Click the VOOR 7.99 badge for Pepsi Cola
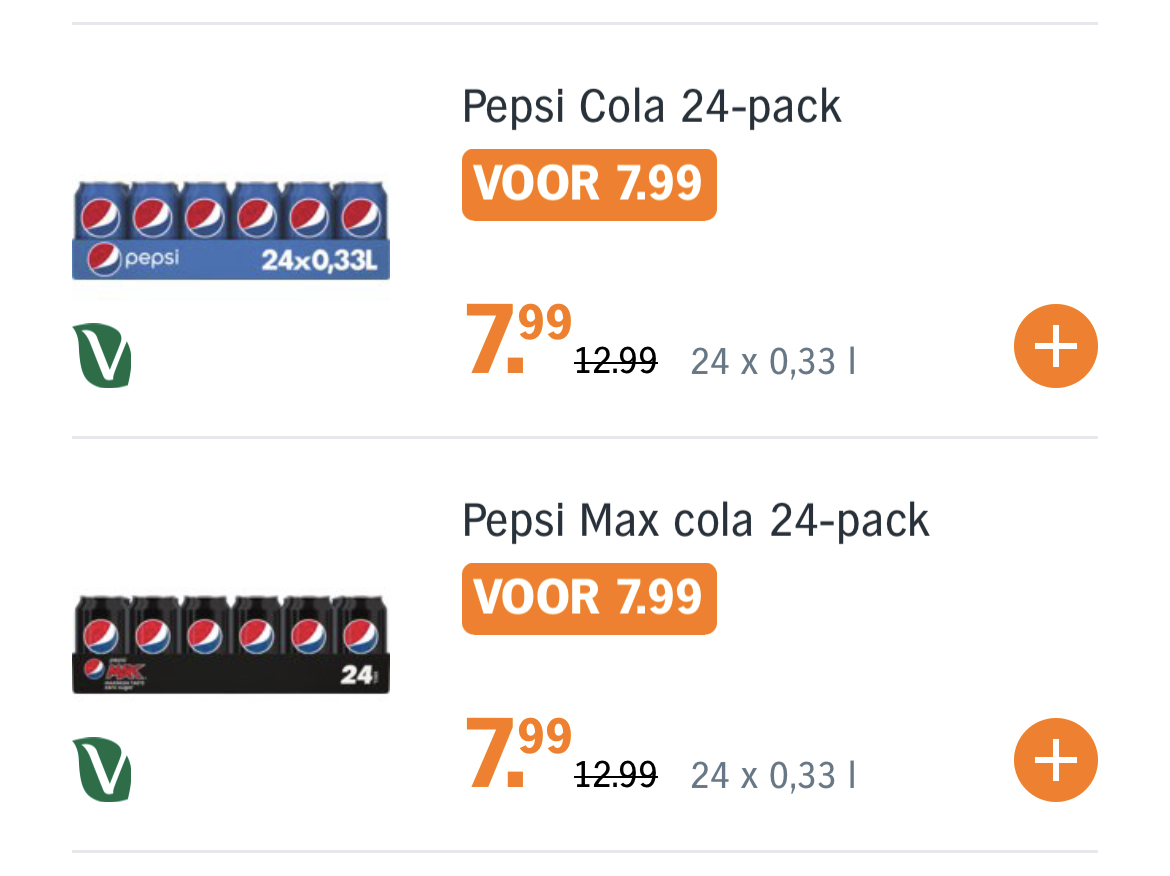The image size is (1170, 876). 589,184
